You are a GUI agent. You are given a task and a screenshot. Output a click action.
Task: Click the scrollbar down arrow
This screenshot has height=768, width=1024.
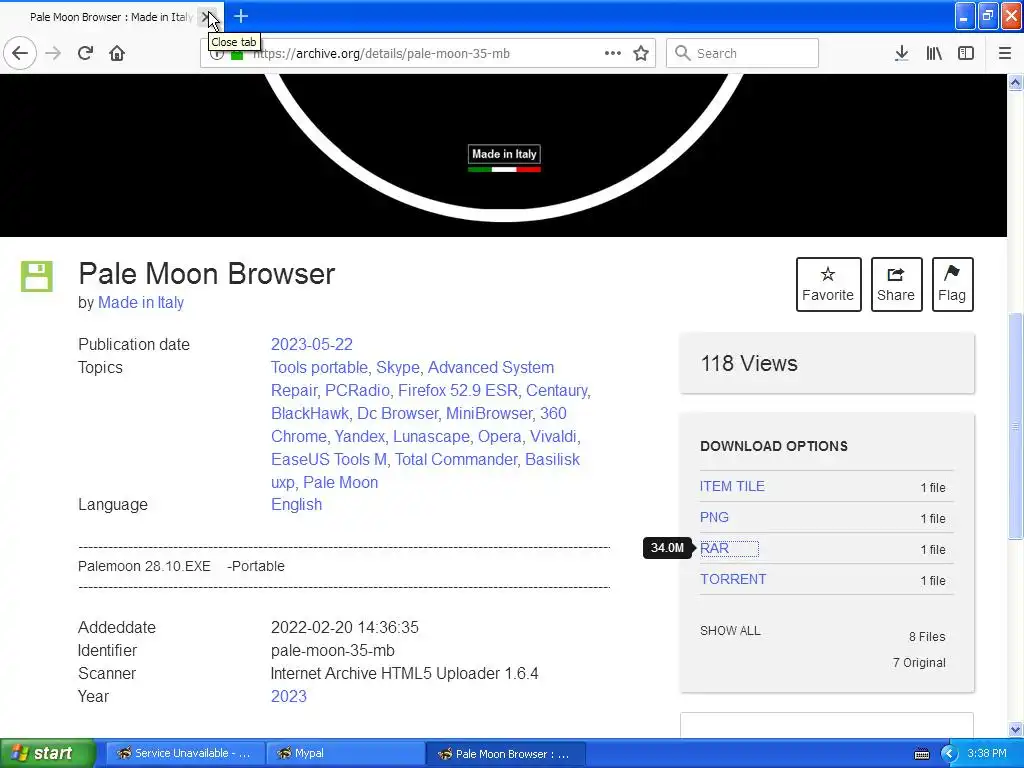click(1016, 729)
